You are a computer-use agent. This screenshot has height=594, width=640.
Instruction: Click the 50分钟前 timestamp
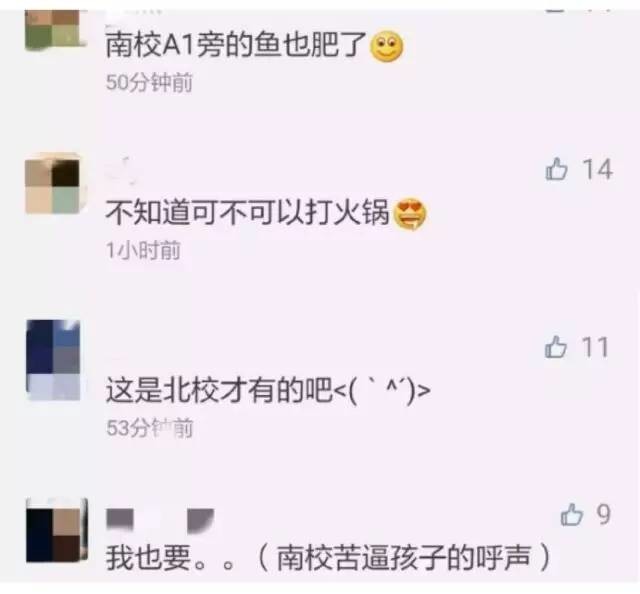pos(149,82)
